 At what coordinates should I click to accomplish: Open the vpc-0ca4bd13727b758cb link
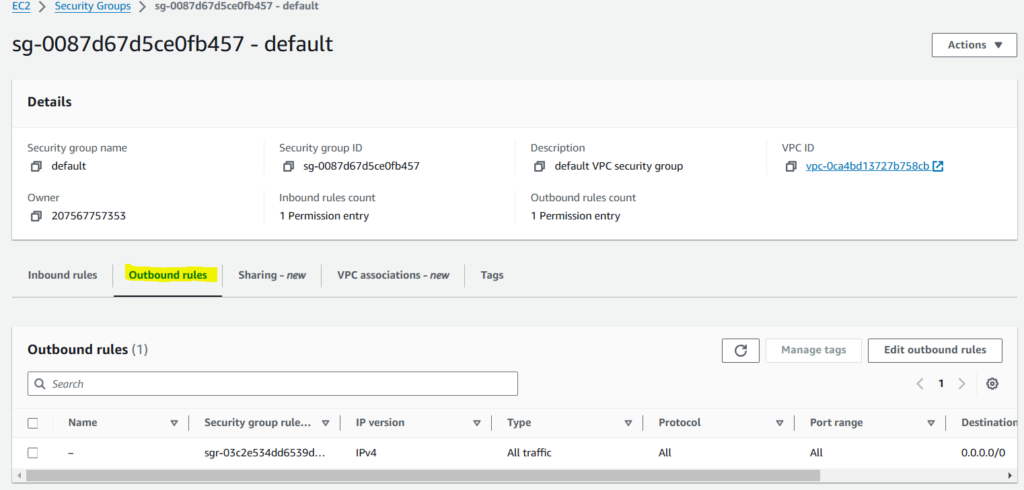[x=867, y=166]
